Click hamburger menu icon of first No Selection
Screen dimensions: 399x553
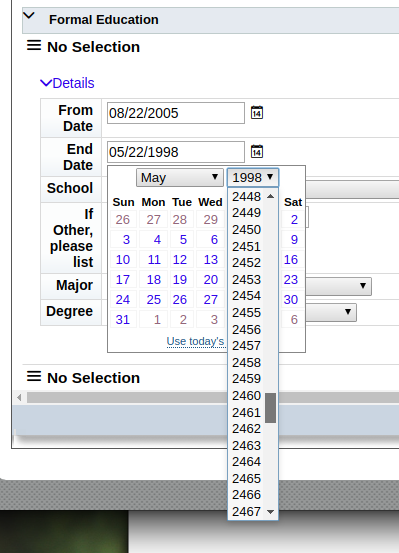tap(34, 45)
